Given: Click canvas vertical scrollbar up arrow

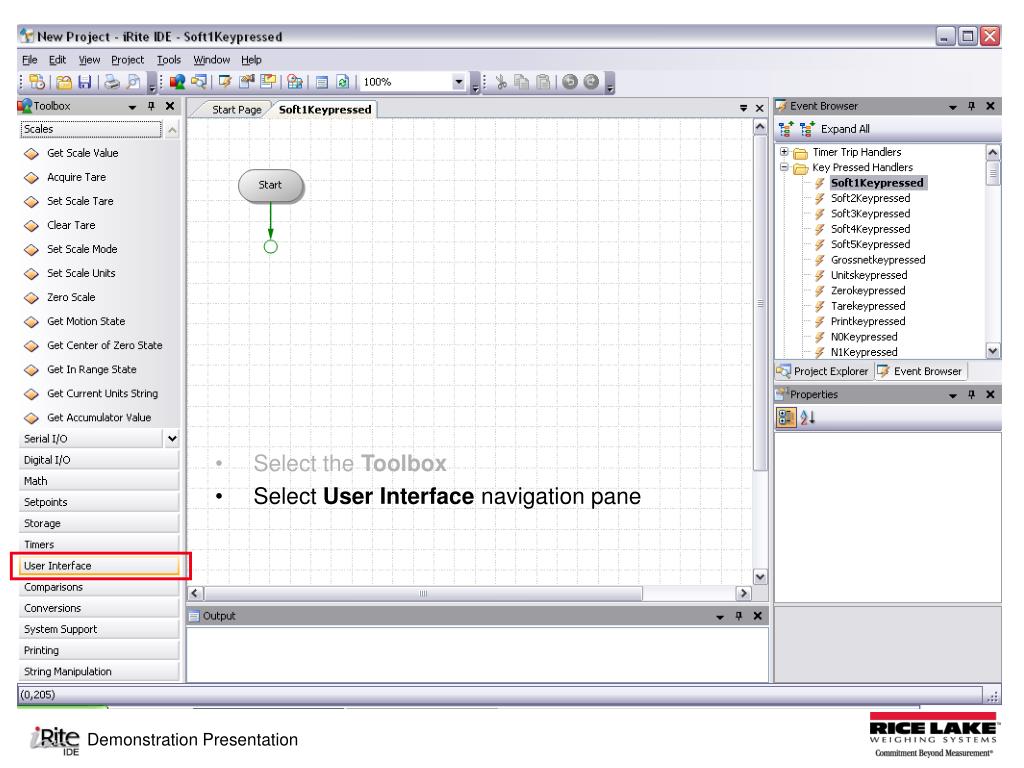Looking at the screenshot, I should click(x=760, y=127).
